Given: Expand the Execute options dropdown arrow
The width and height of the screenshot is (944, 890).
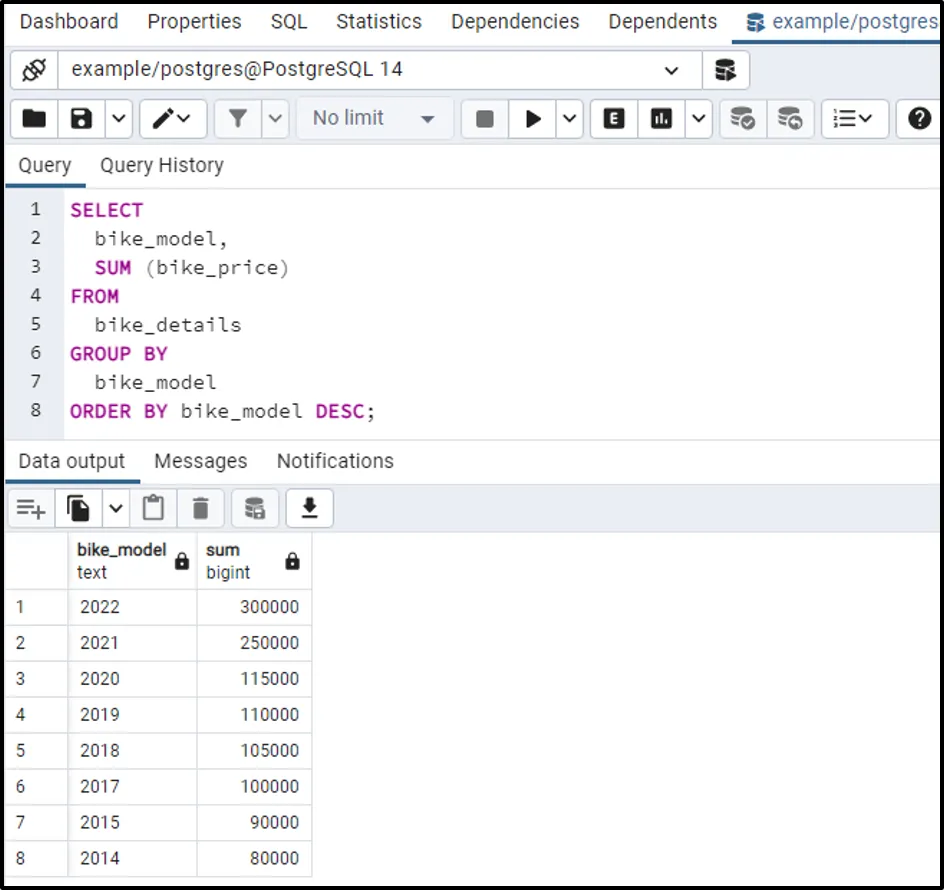Looking at the screenshot, I should 570,119.
